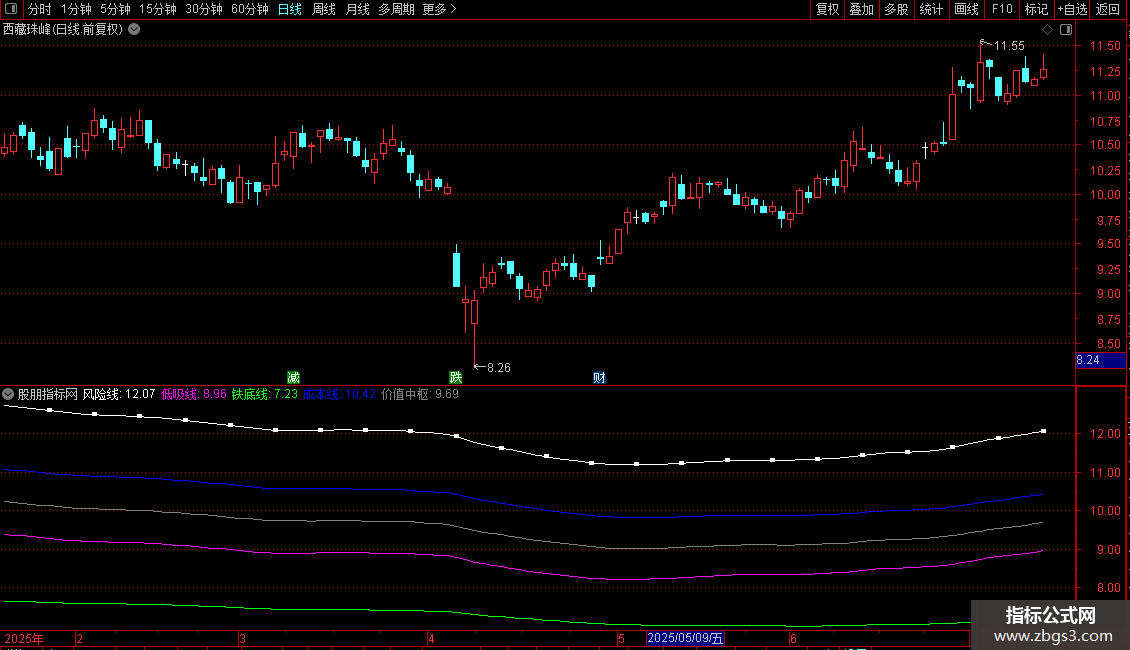The width and height of the screenshot is (1130, 650).
Task: Click the diamond marker icon
Action: (x=1048, y=30)
